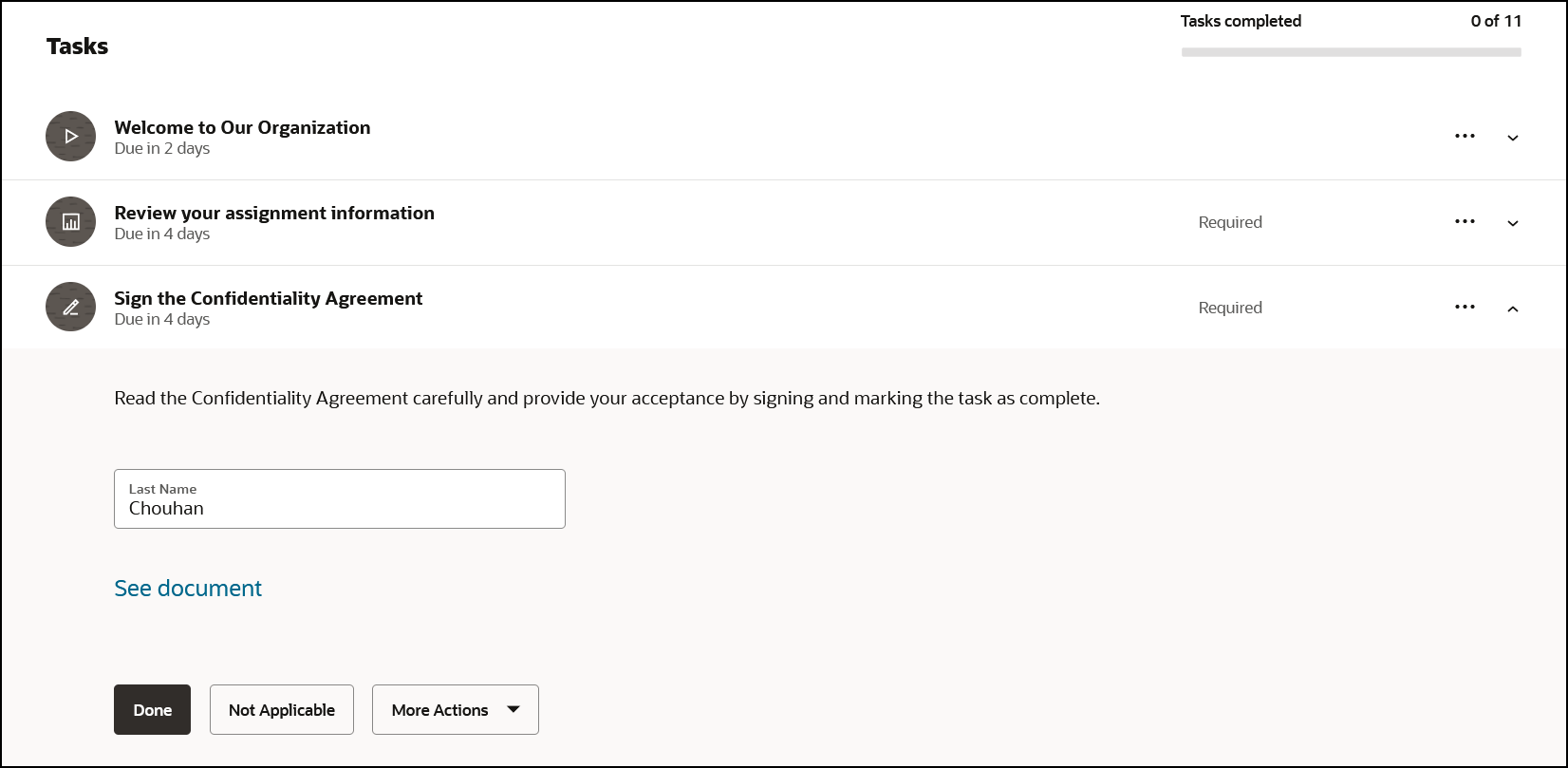
Task: Open ellipsis menu for Welcome to Our Organization
Action: click(1465, 137)
